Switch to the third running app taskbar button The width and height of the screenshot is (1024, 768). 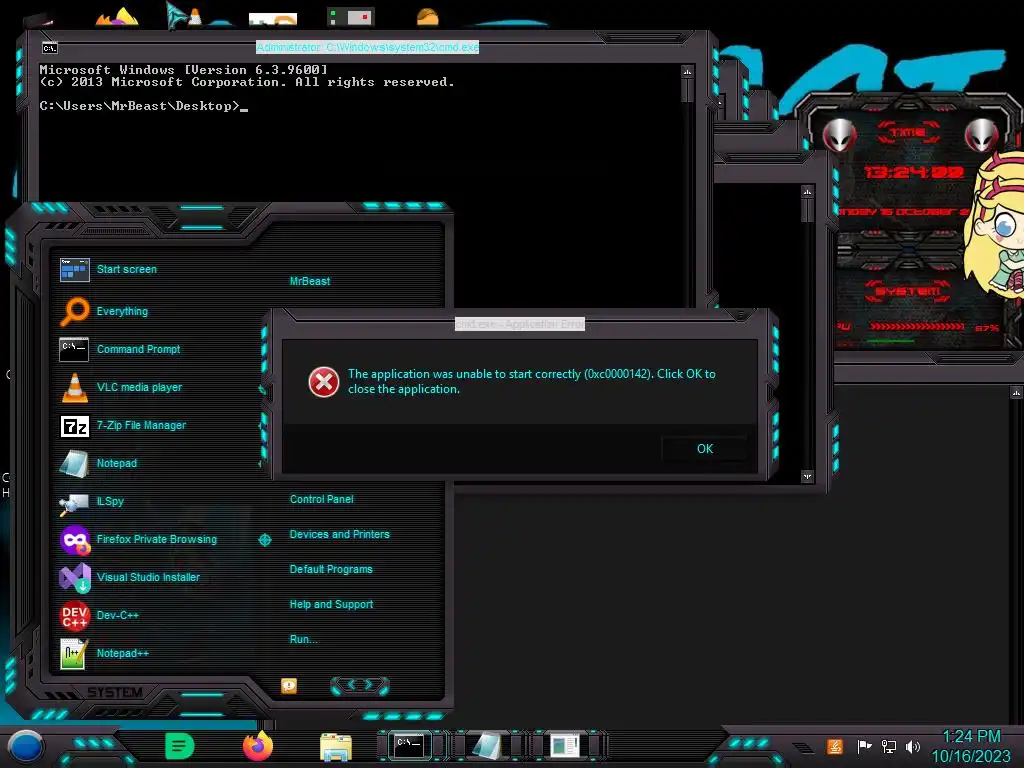click(x=564, y=746)
